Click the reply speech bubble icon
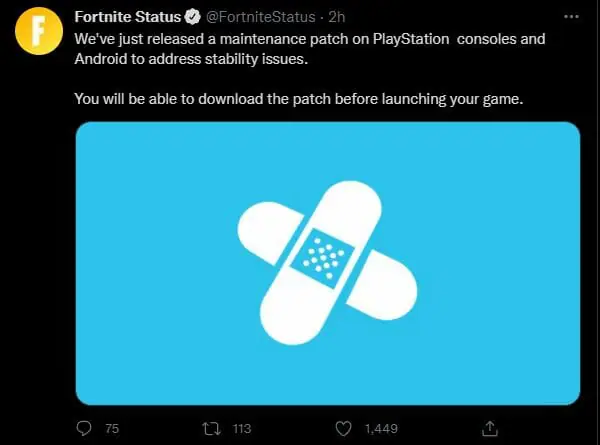600x445 pixels. tap(84, 428)
